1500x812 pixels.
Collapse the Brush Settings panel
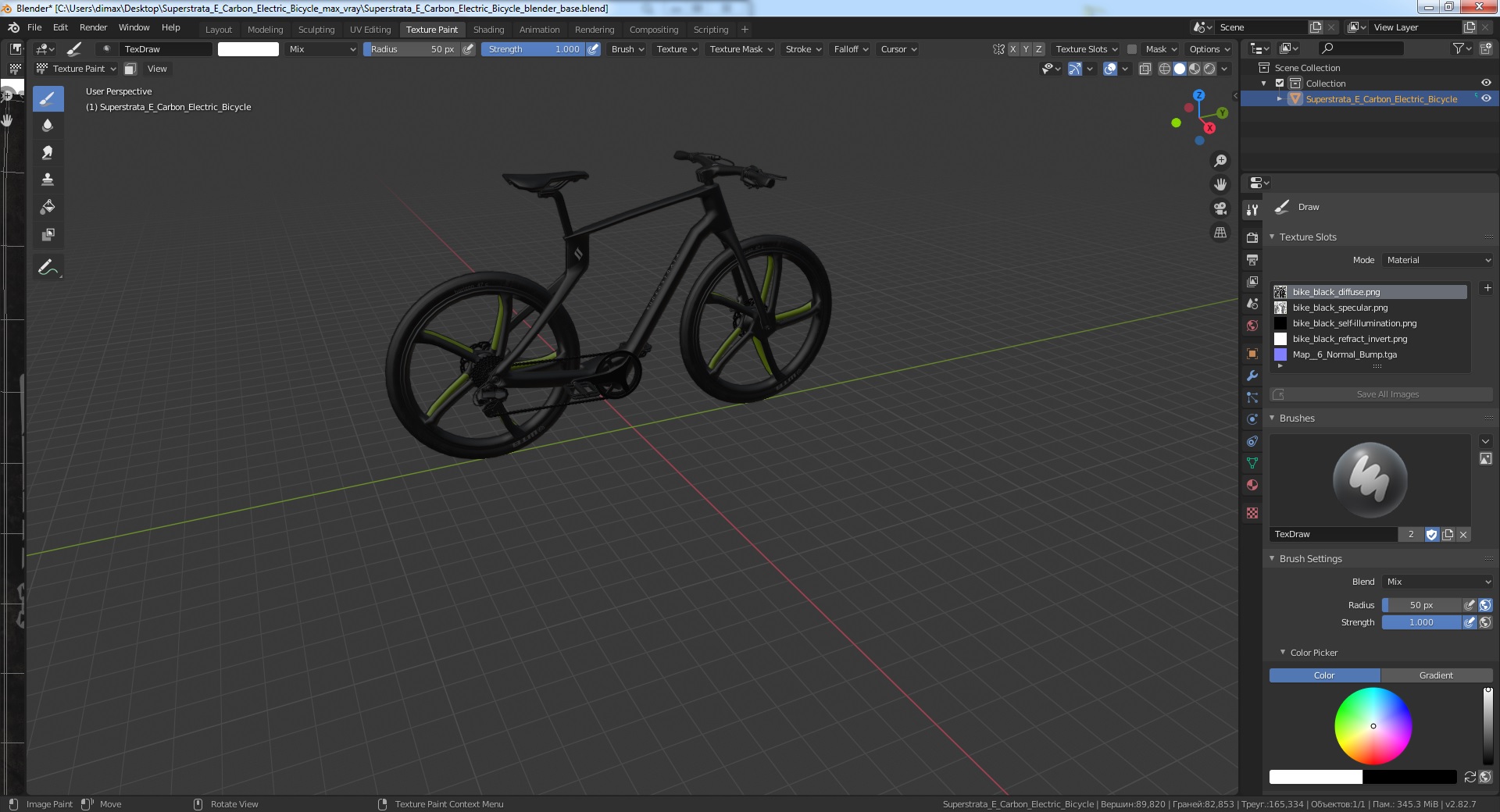tap(1310, 559)
